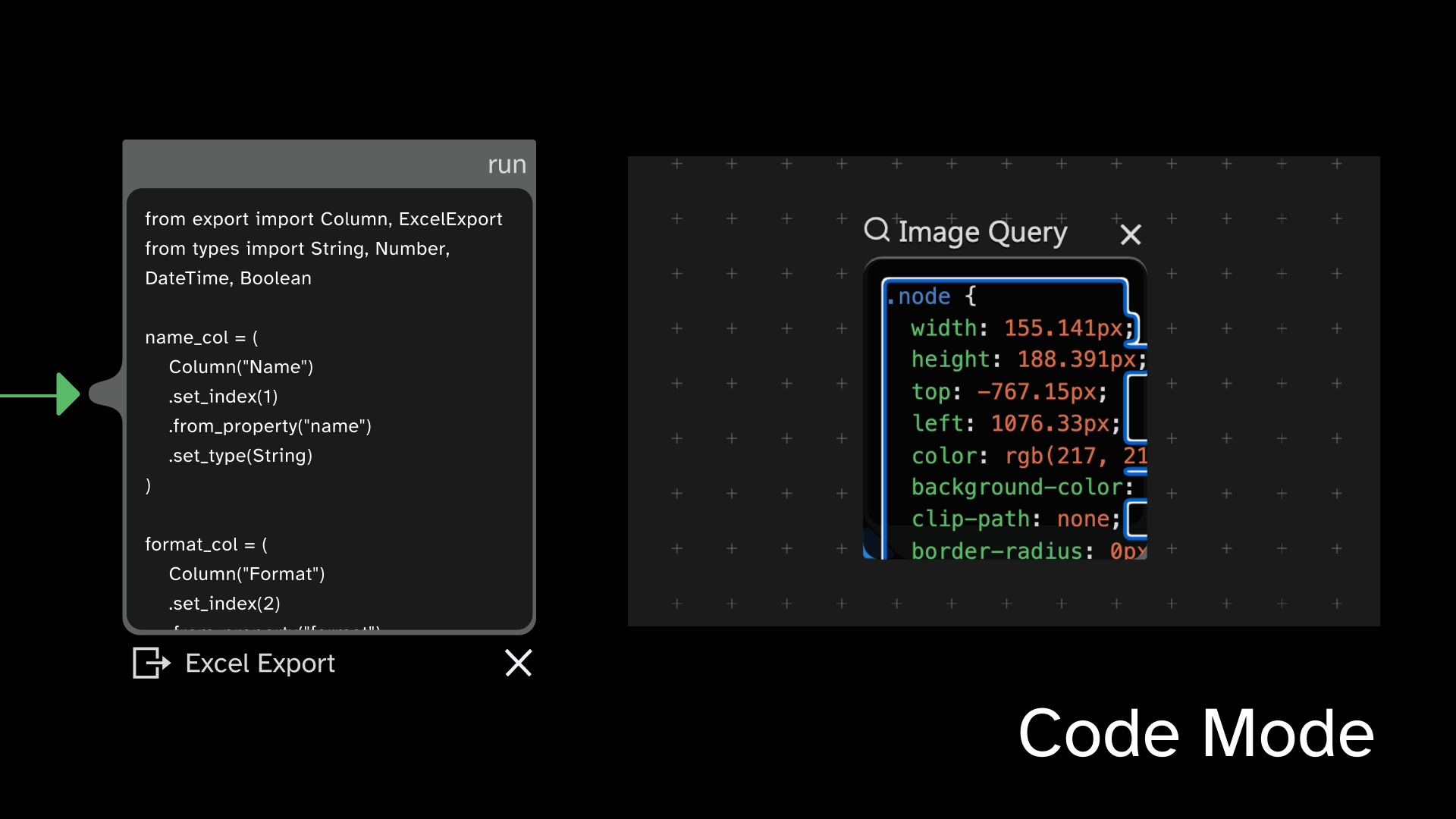Click the 'name_col = (' code line
The image size is (1456, 819).
click(x=202, y=337)
